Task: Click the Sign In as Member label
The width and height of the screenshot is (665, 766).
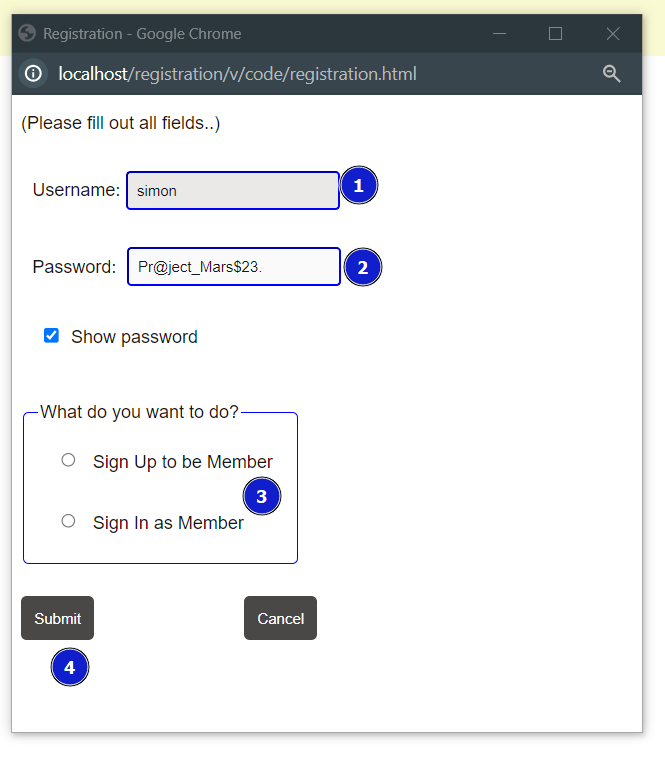Action: (168, 523)
